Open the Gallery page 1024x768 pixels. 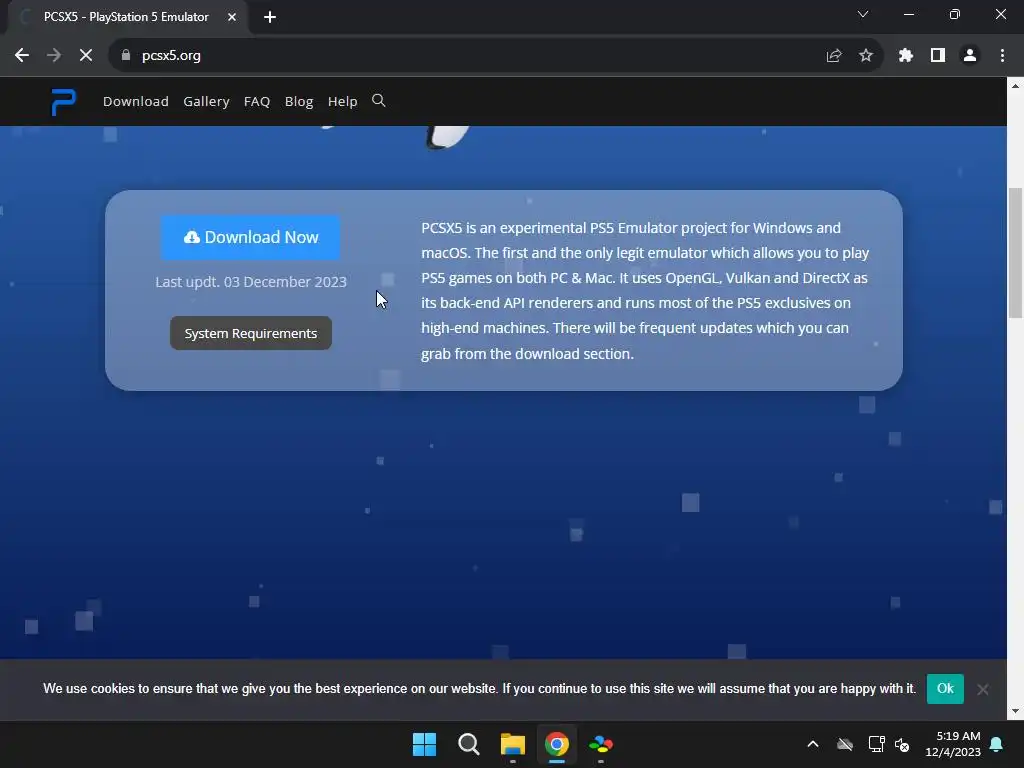click(x=206, y=101)
